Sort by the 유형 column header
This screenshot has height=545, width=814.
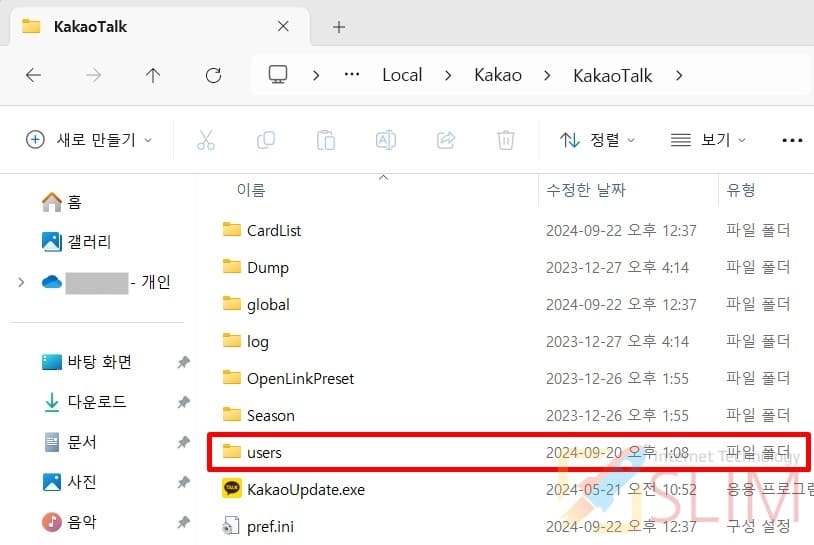click(741, 190)
